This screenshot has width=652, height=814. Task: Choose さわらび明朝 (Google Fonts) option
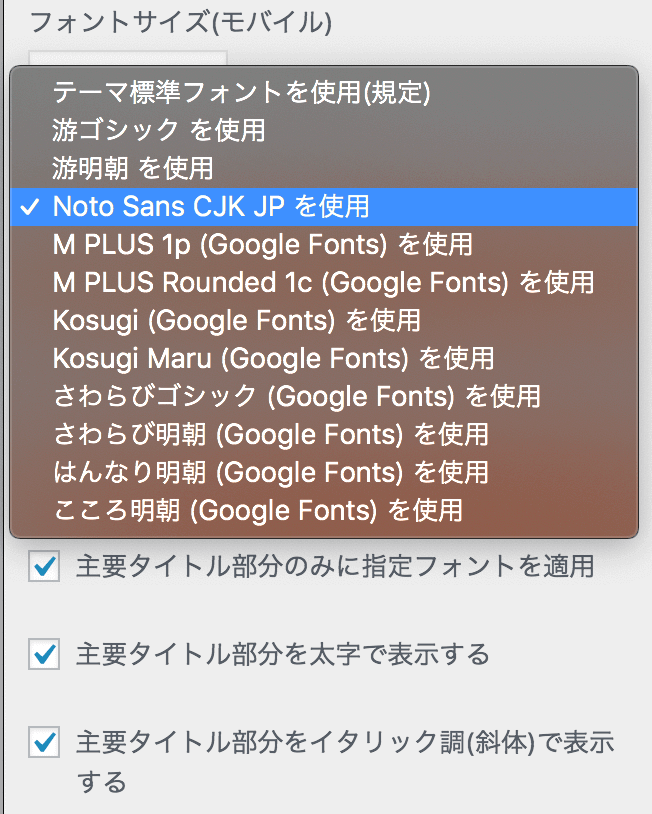270,434
